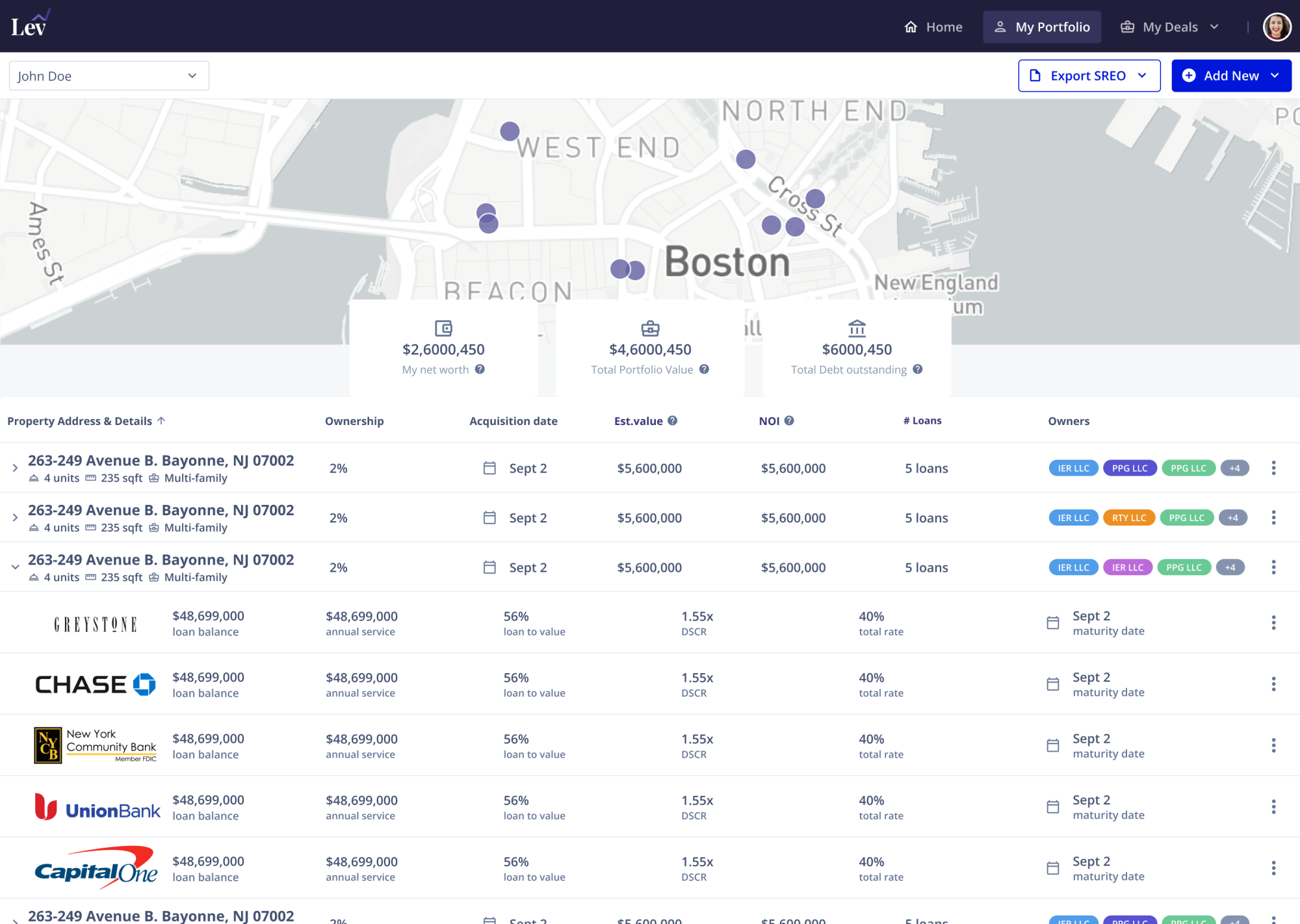1300x924 pixels.
Task: Click the map marker near West End
Action: tap(510, 131)
